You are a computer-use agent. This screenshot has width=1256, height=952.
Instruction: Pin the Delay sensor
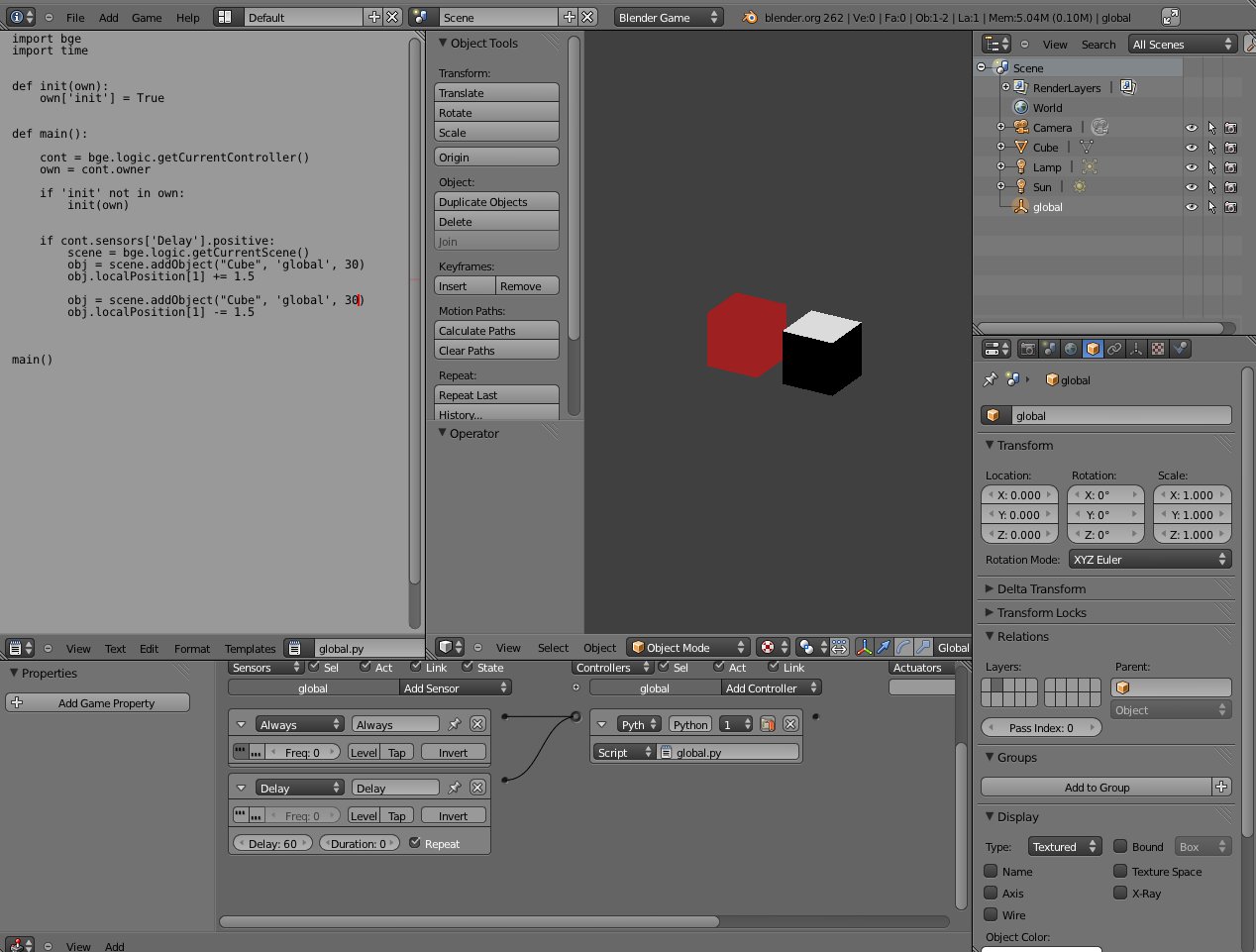(x=455, y=788)
